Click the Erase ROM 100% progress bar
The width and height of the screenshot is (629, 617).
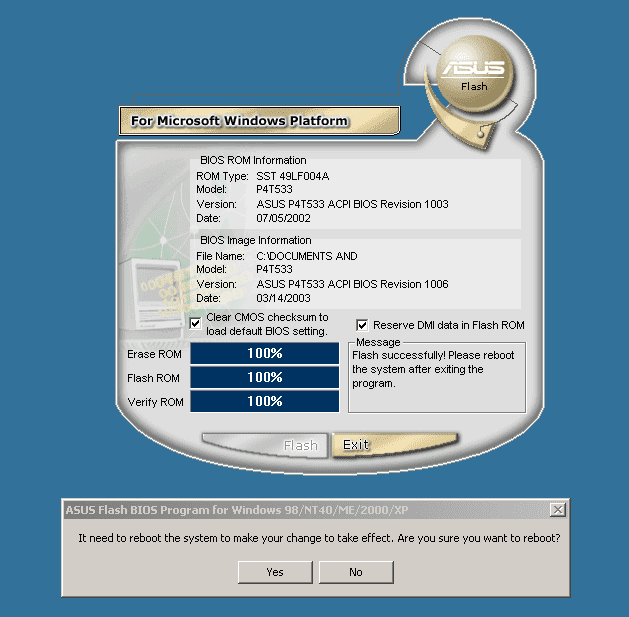(x=265, y=353)
